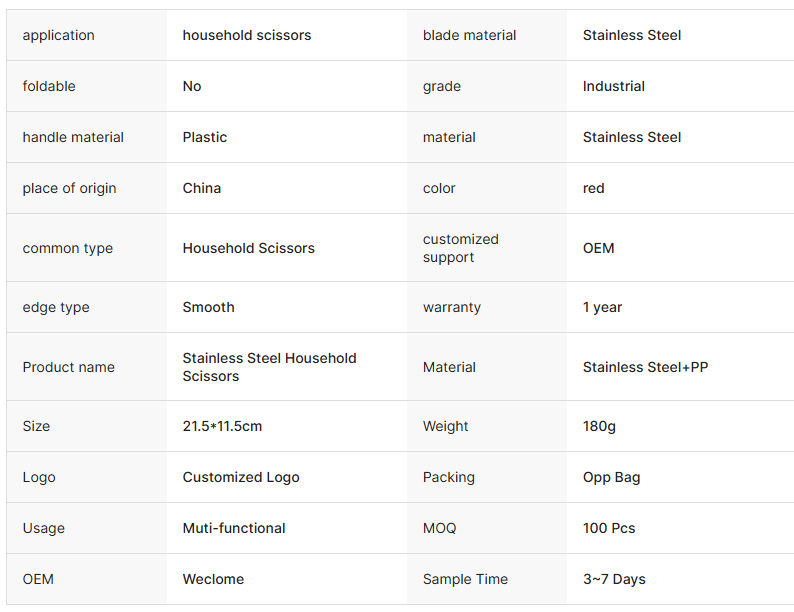
Task: Select the '3~7 Days' sample time value
Action: 614,579
